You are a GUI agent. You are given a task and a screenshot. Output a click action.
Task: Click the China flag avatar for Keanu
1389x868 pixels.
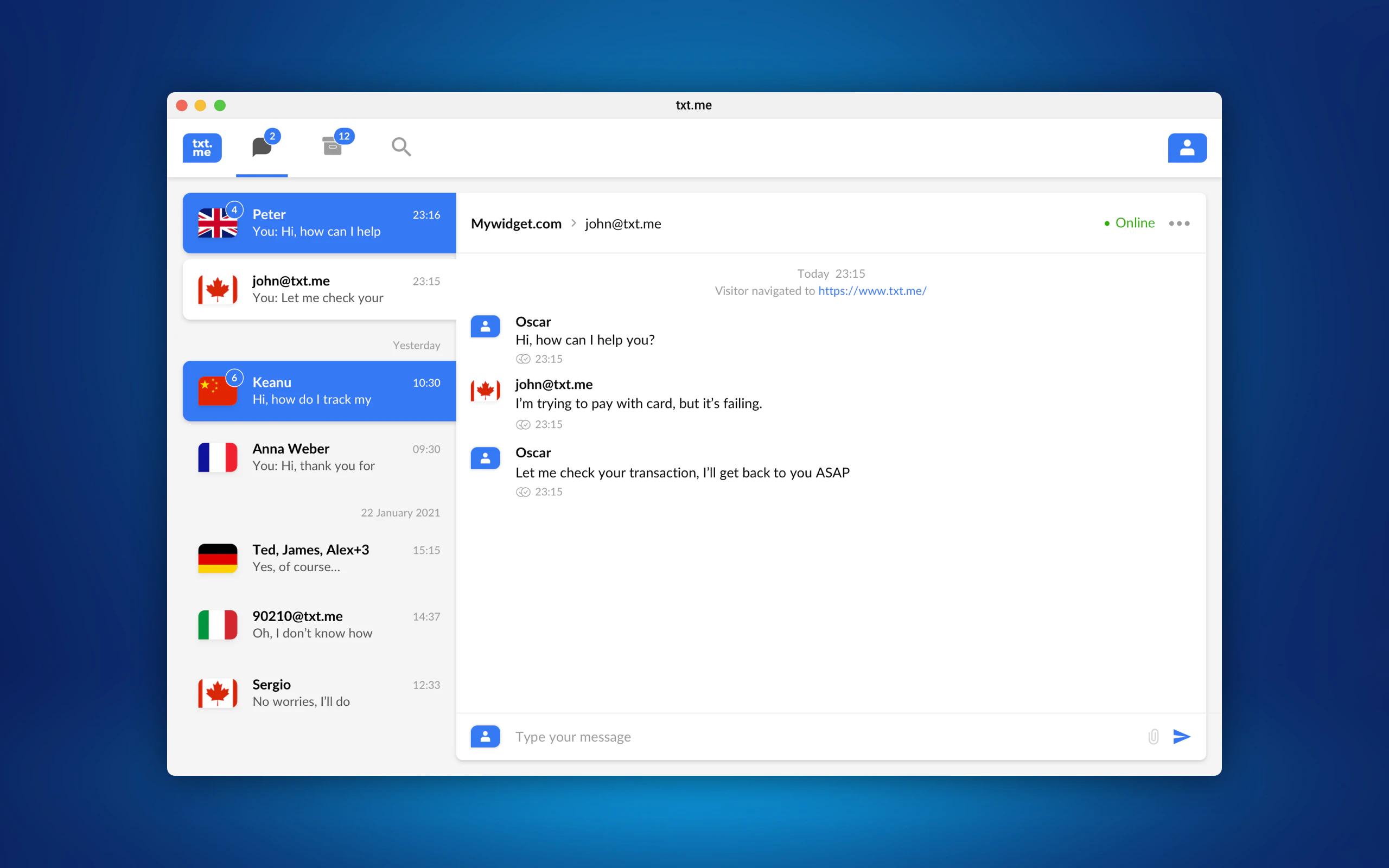218,391
